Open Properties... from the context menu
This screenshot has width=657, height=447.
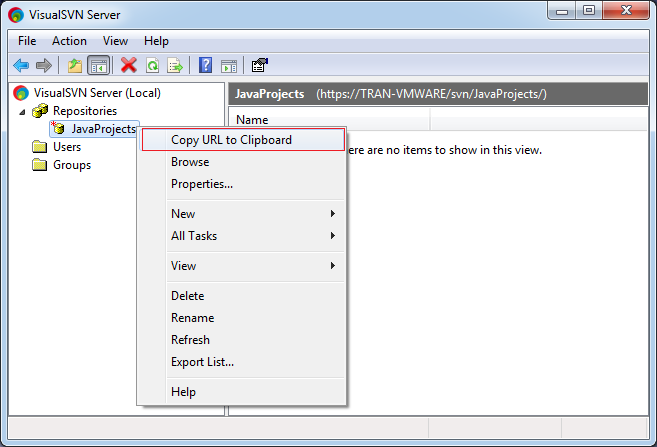pyautogui.click(x=243, y=184)
